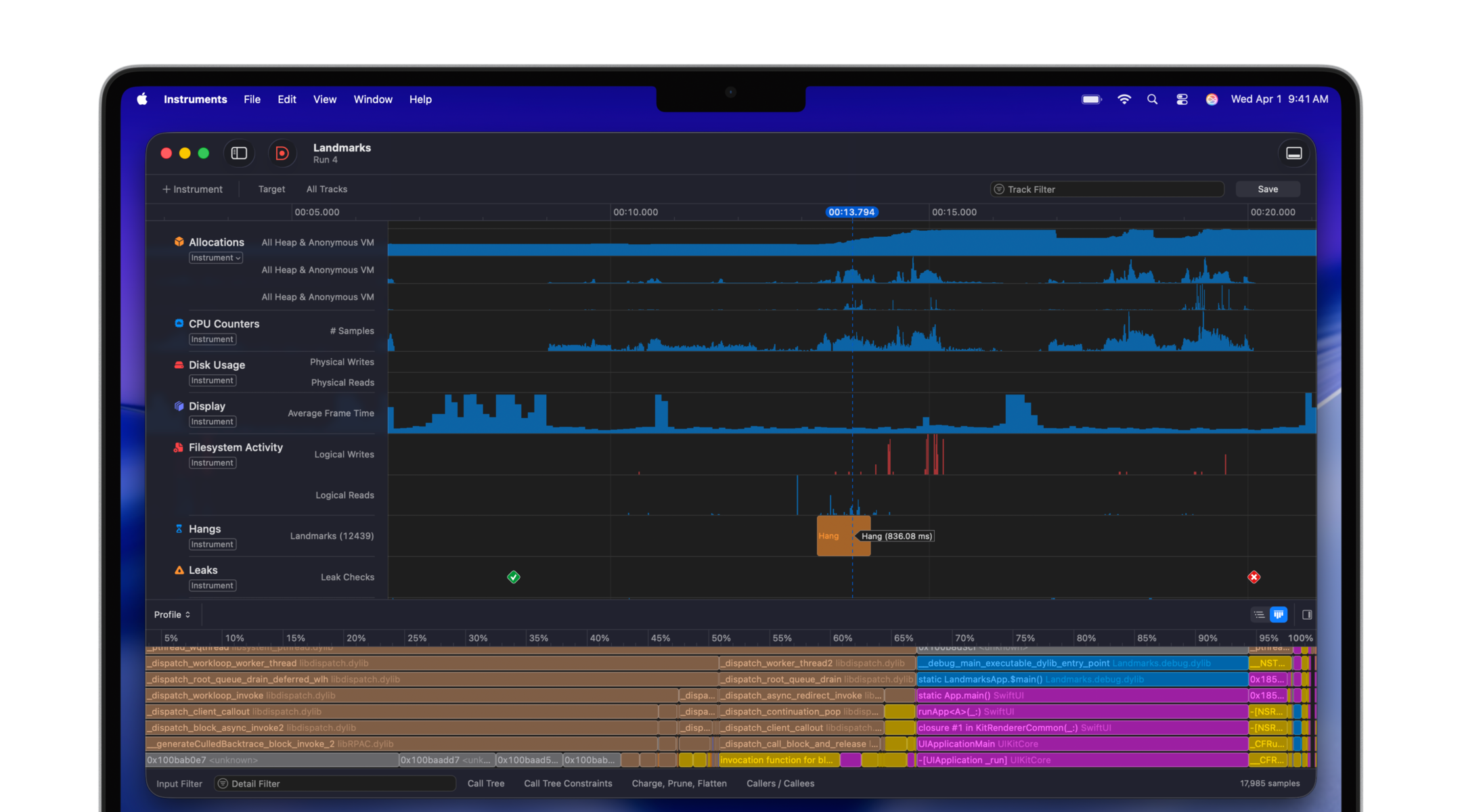Switch to call tree list view
This screenshot has width=1462, height=812.
[1259, 615]
